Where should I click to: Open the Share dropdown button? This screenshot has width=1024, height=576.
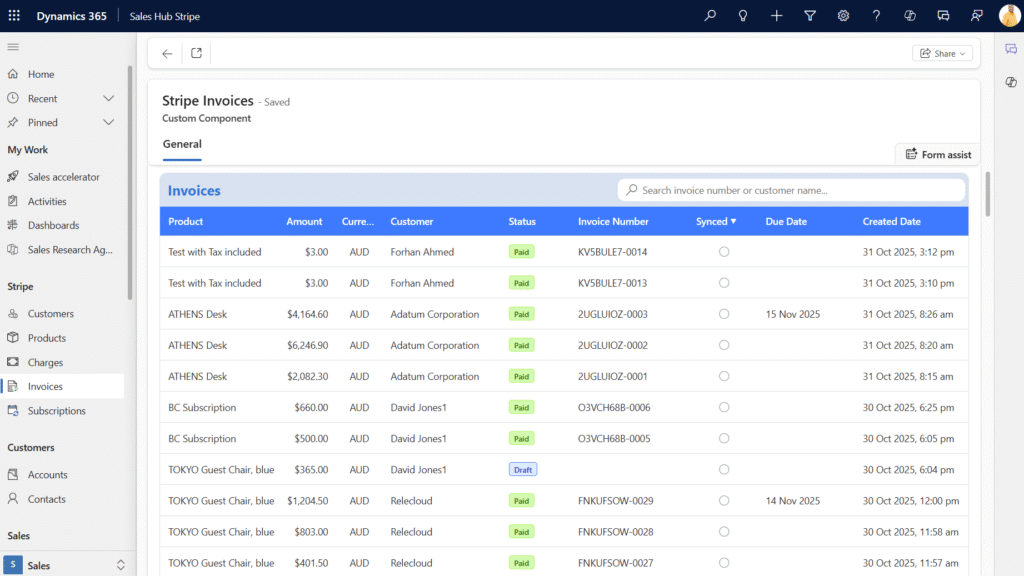[941, 54]
